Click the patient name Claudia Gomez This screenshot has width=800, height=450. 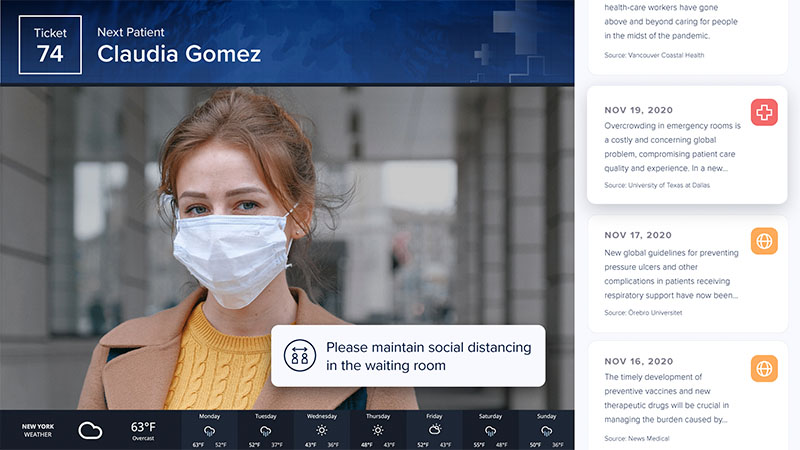tap(179, 54)
